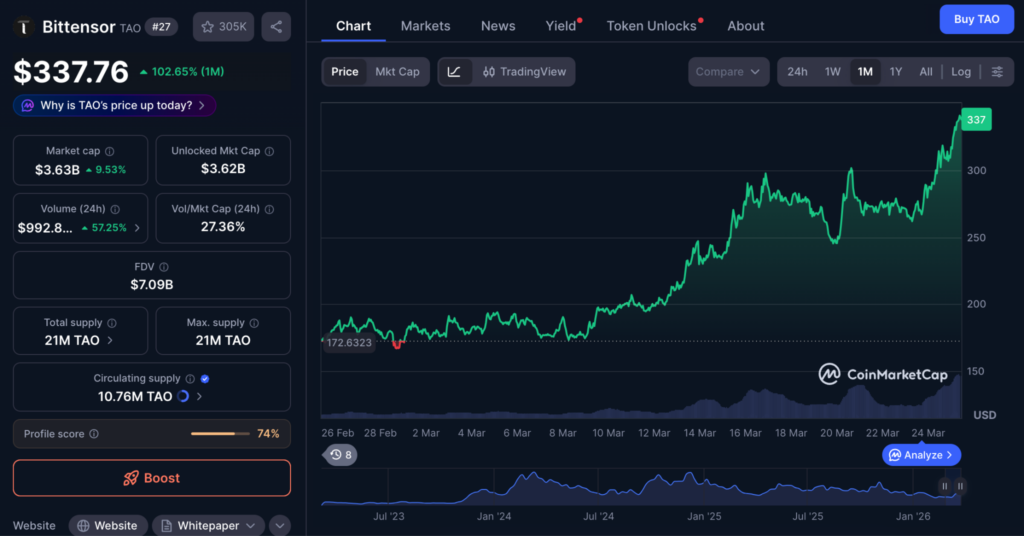Switch to the Token Unlocks tab
1024x536 pixels.
click(651, 26)
